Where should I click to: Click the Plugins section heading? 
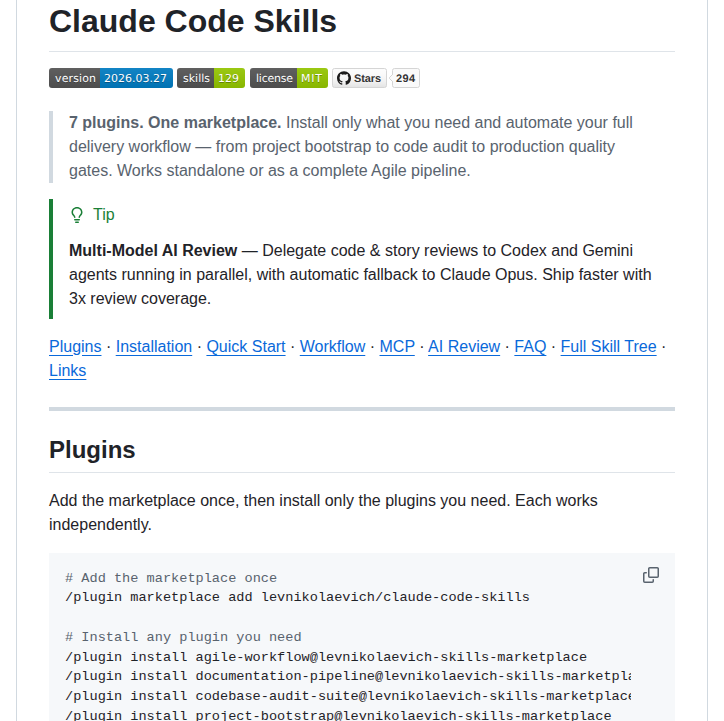(92, 450)
